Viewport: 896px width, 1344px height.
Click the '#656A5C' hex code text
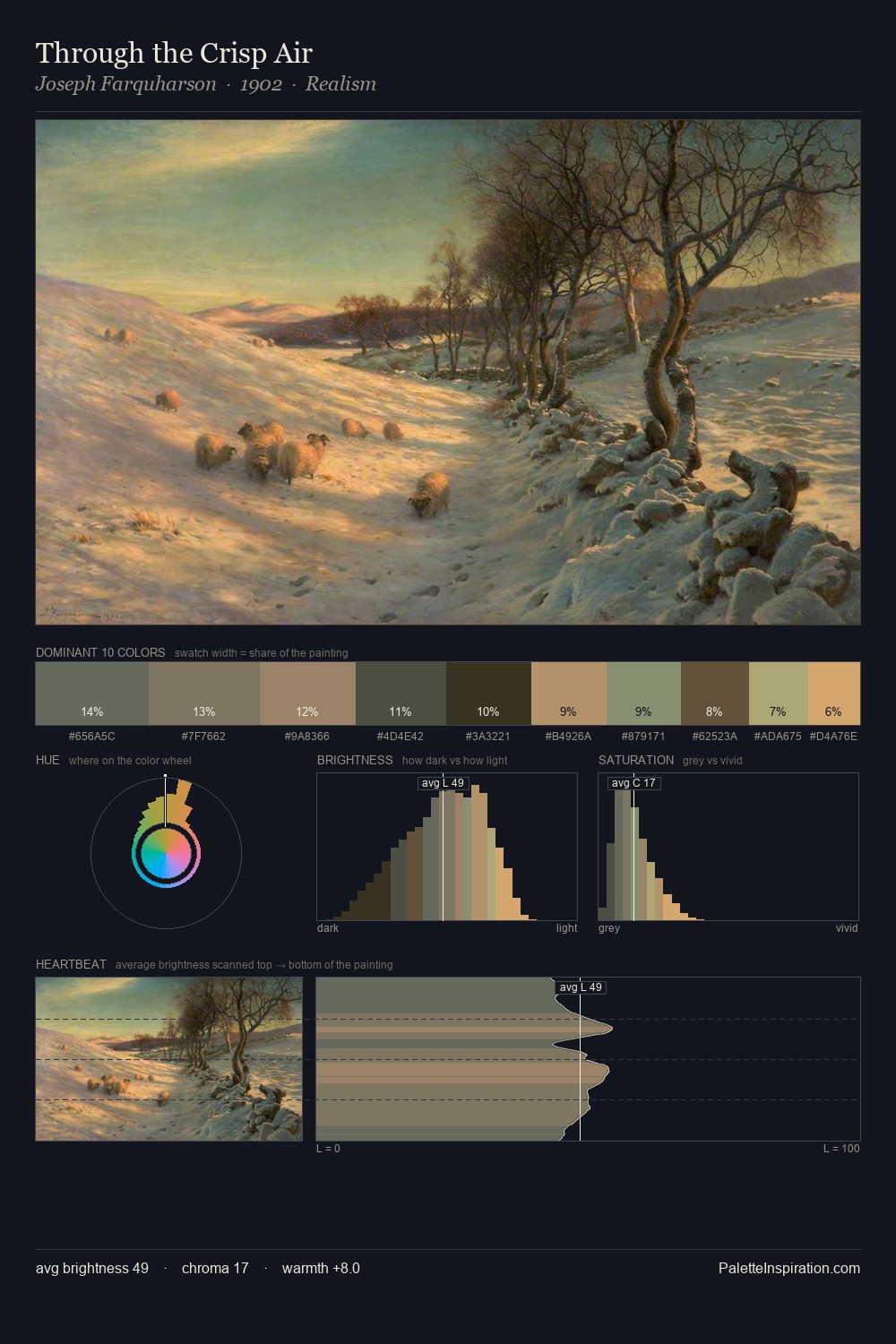[91, 737]
